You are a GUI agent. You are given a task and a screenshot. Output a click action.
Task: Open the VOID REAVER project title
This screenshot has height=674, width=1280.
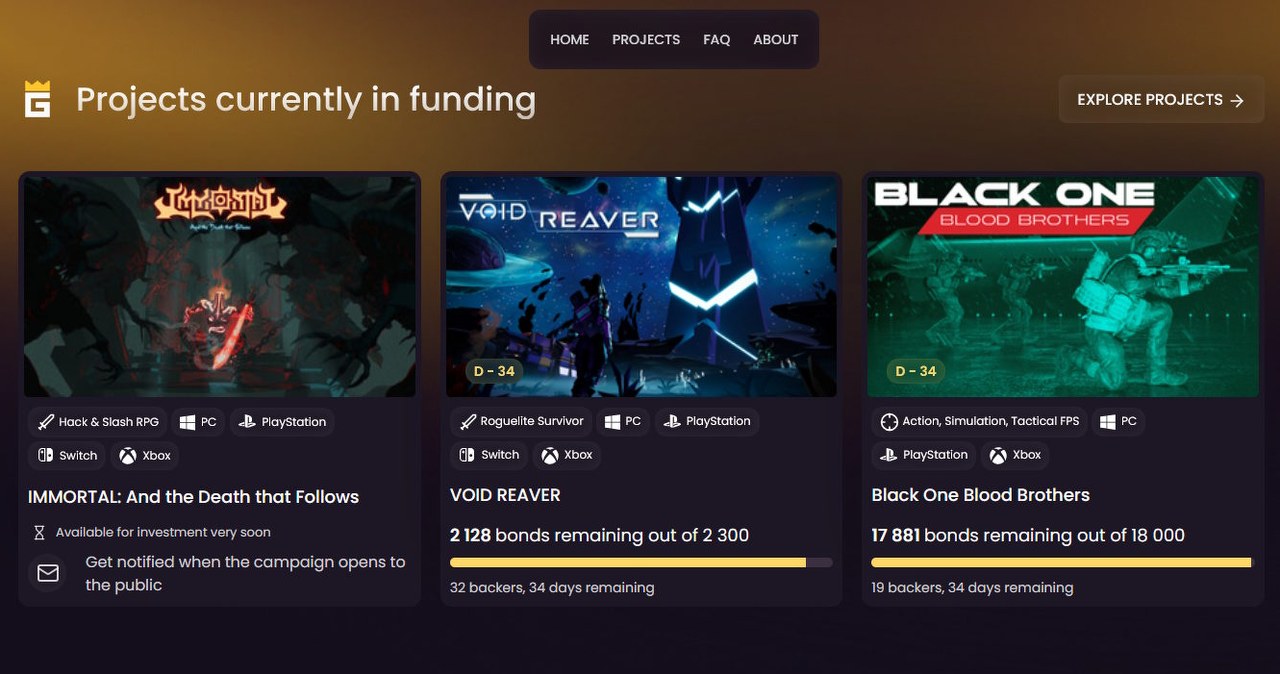pyautogui.click(x=505, y=494)
